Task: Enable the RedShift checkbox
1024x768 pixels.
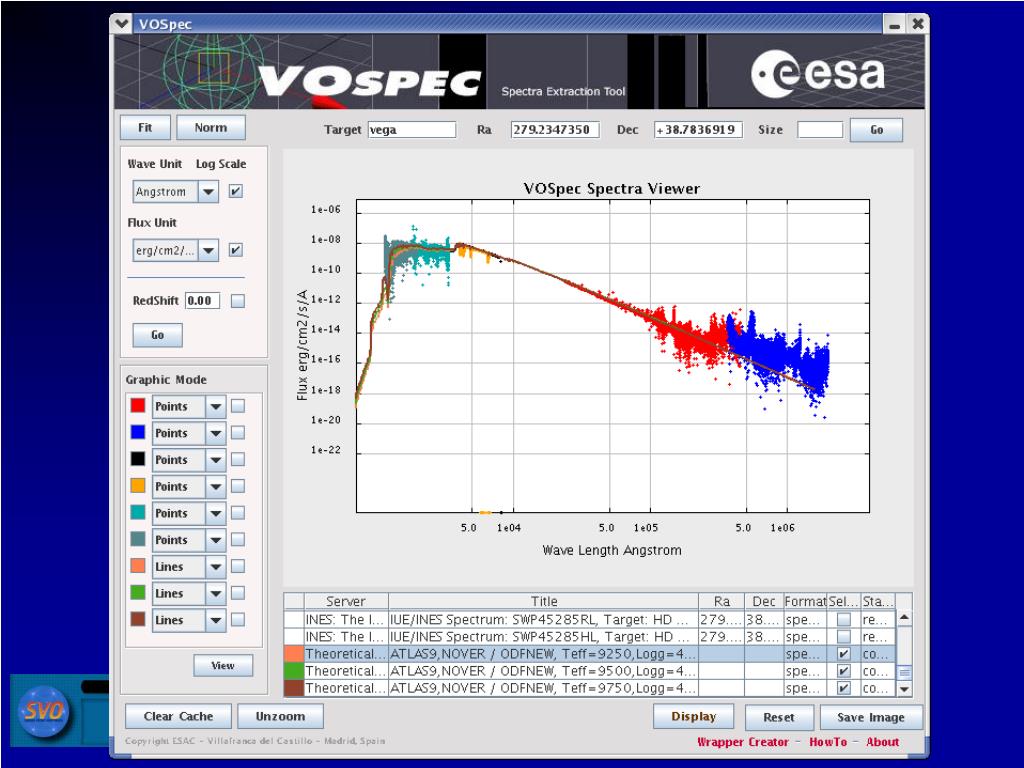Action: 238,300
